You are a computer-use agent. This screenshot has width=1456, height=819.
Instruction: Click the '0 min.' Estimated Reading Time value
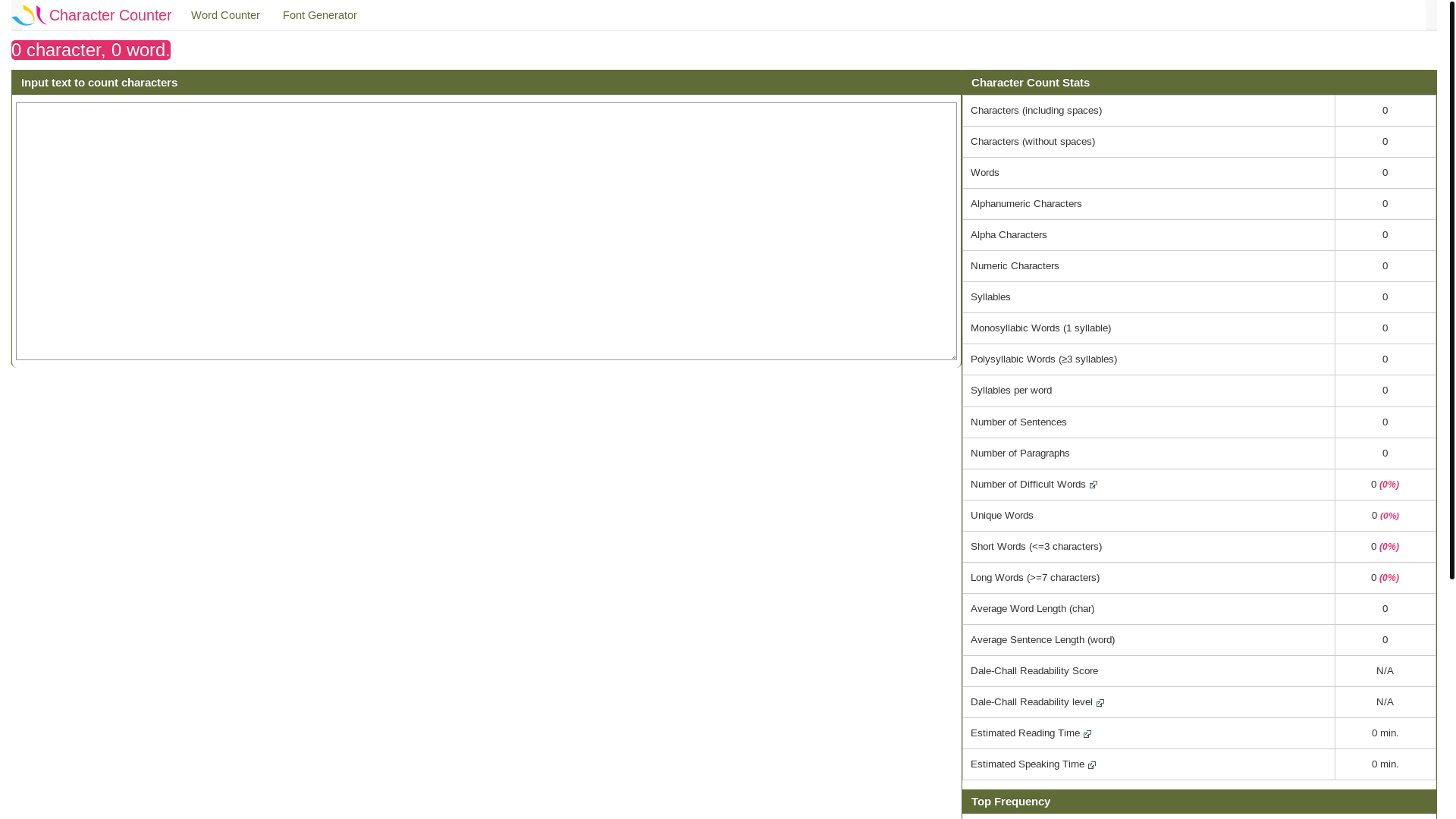click(1385, 733)
